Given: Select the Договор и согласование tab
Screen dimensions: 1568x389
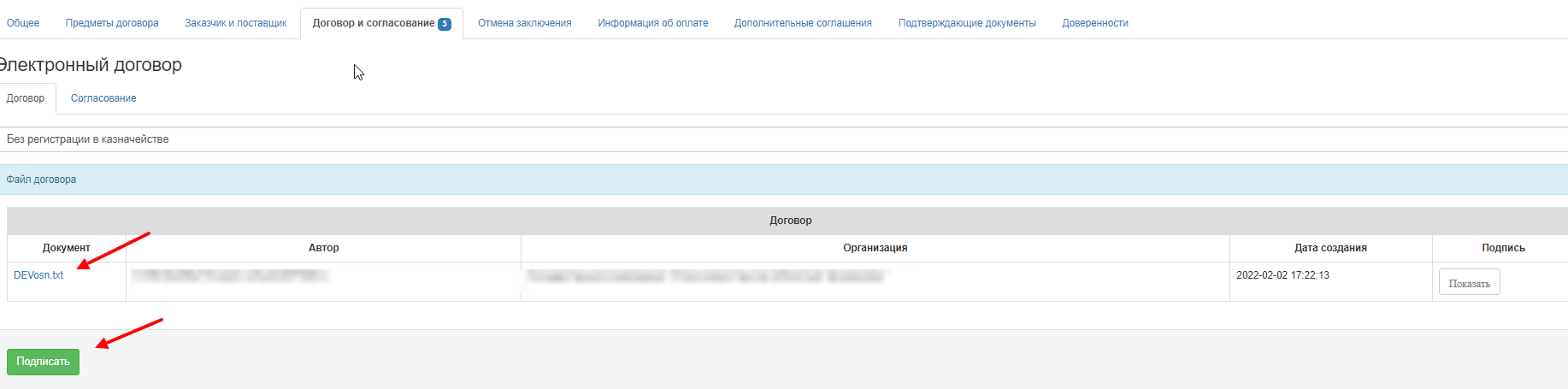Looking at the screenshot, I should [x=380, y=23].
